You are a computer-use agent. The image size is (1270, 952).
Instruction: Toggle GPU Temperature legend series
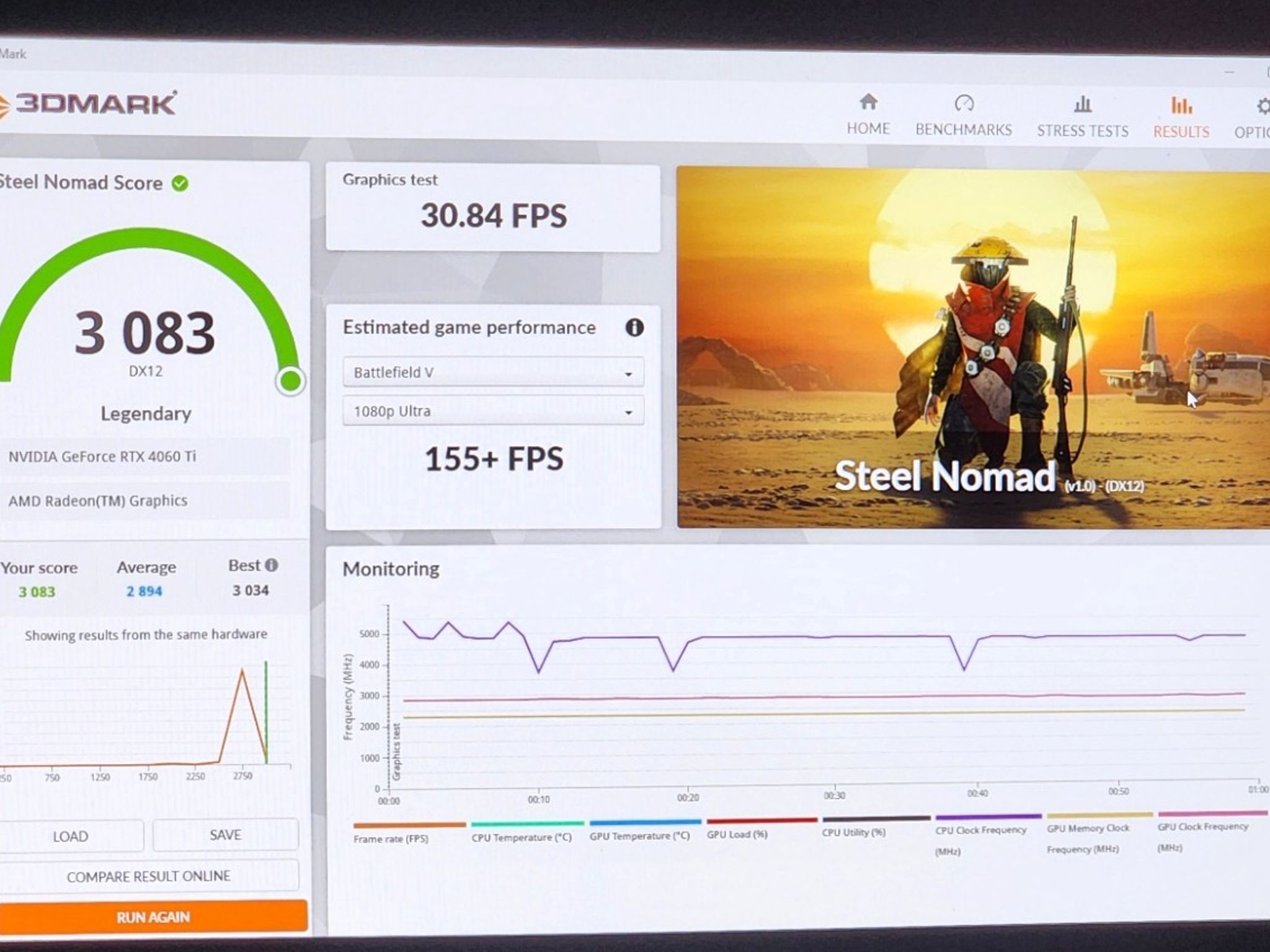pos(645,830)
